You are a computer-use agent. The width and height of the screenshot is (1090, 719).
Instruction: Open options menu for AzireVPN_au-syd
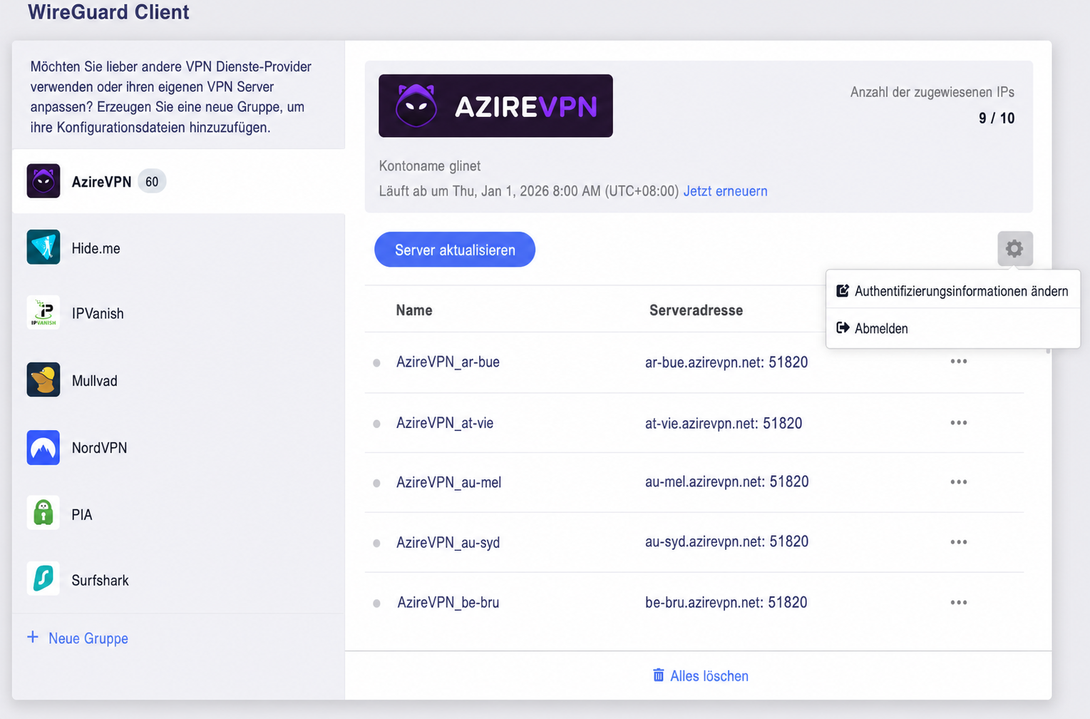coord(959,542)
